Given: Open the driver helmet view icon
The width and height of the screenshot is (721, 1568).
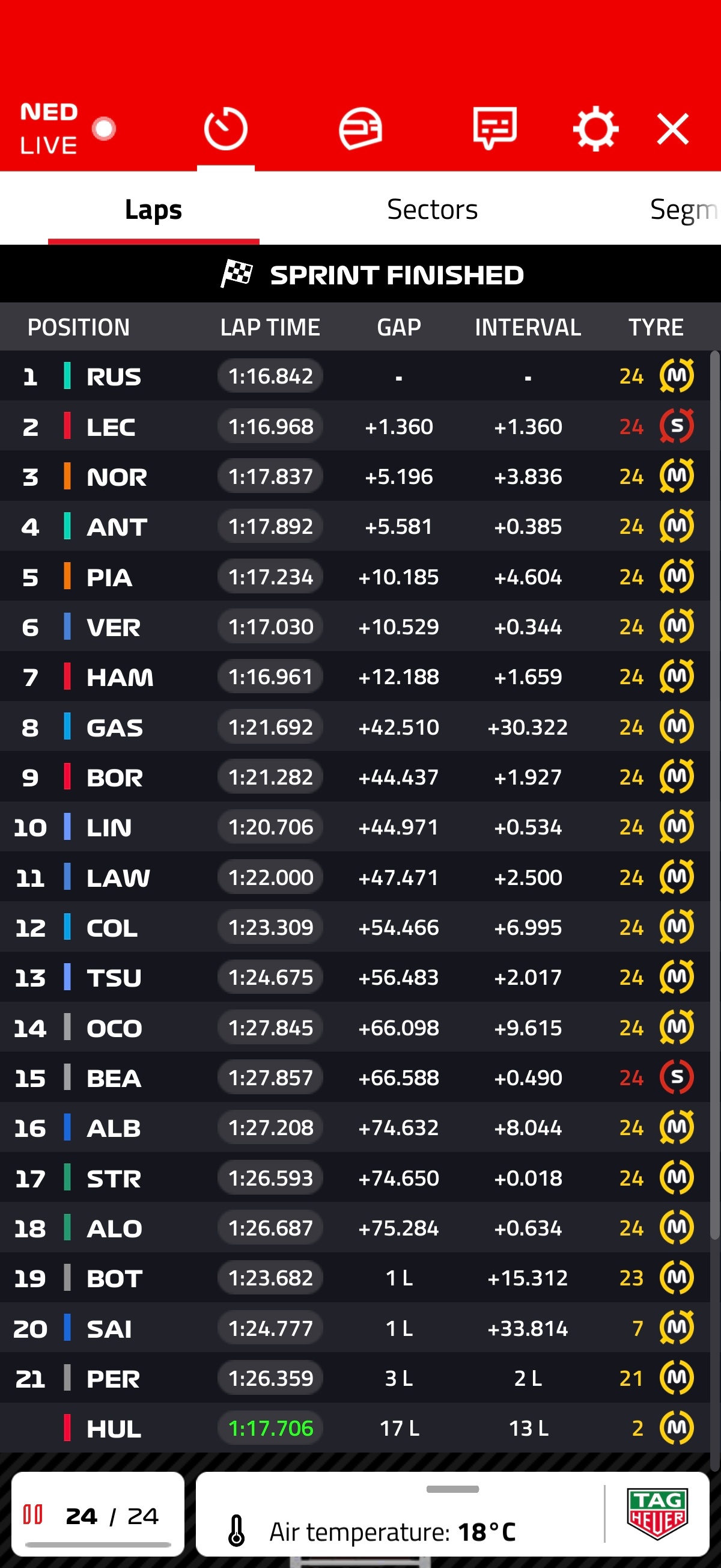Looking at the screenshot, I should 360,129.
